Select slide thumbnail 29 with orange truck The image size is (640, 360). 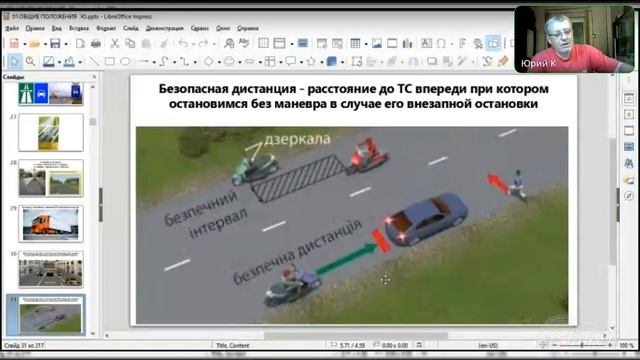51,224
